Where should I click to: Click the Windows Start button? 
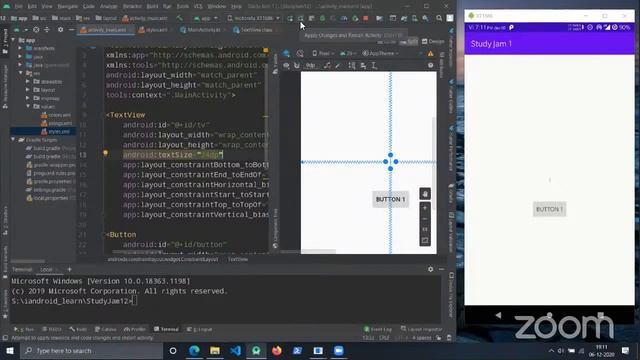coord(10,351)
